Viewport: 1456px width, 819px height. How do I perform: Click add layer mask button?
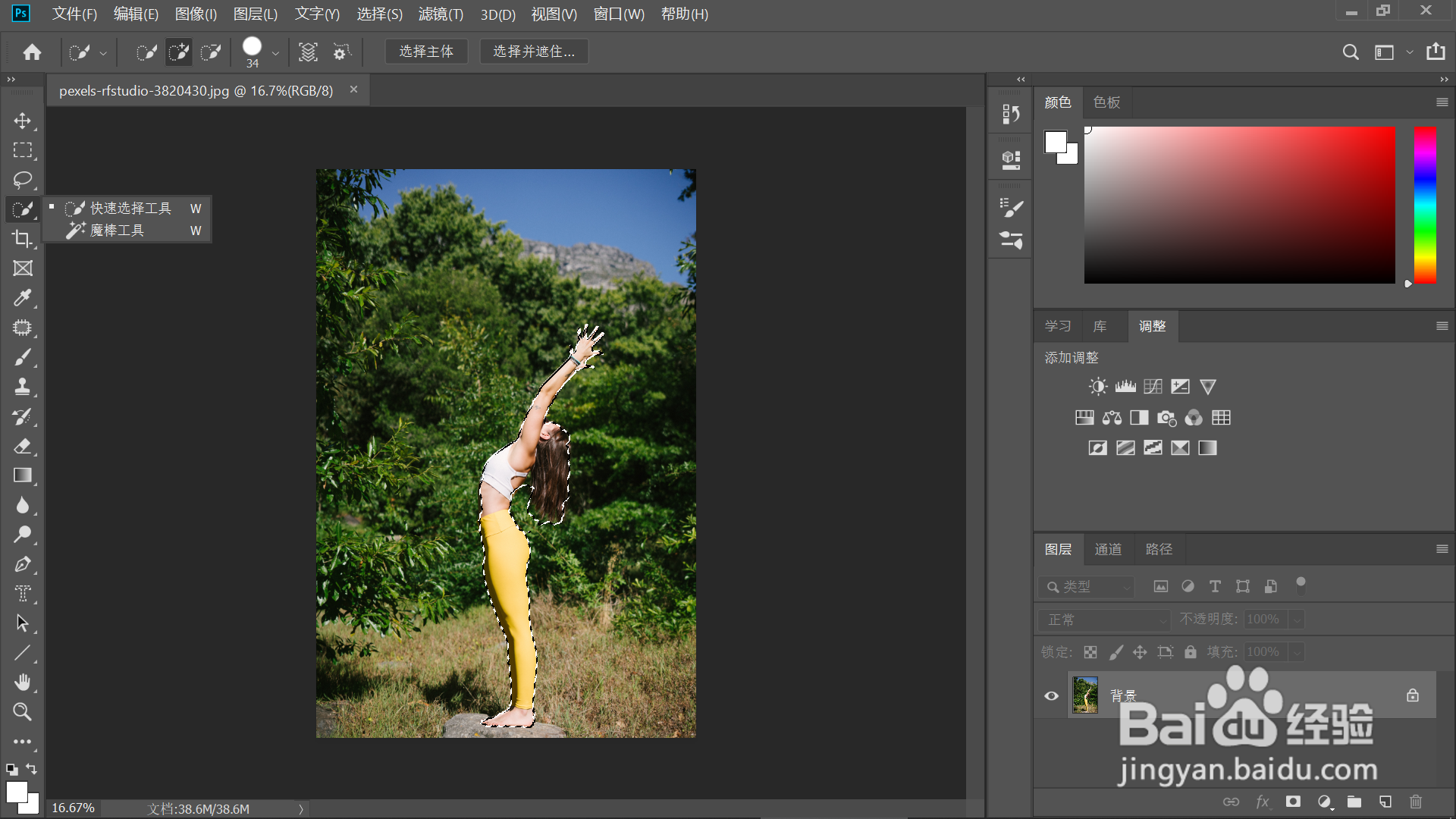pyautogui.click(x=1293, y=802)
